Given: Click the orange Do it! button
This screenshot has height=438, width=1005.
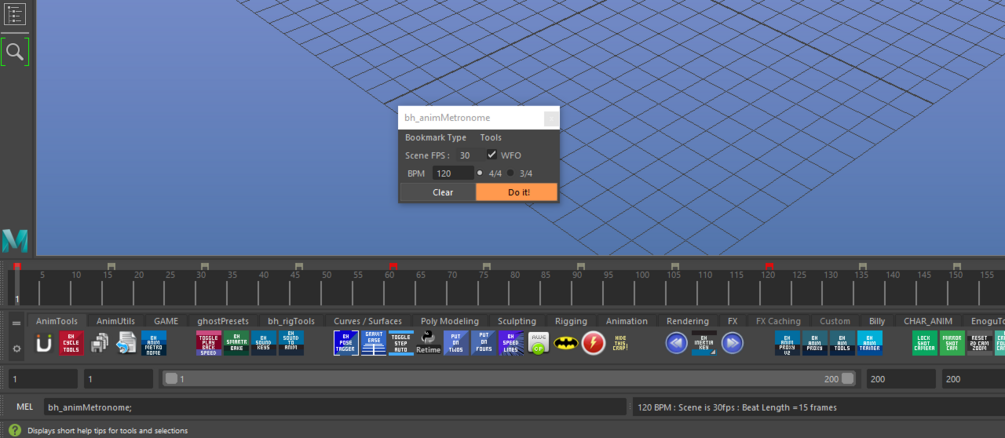Looking at the screenshot, I should [517, 192].
